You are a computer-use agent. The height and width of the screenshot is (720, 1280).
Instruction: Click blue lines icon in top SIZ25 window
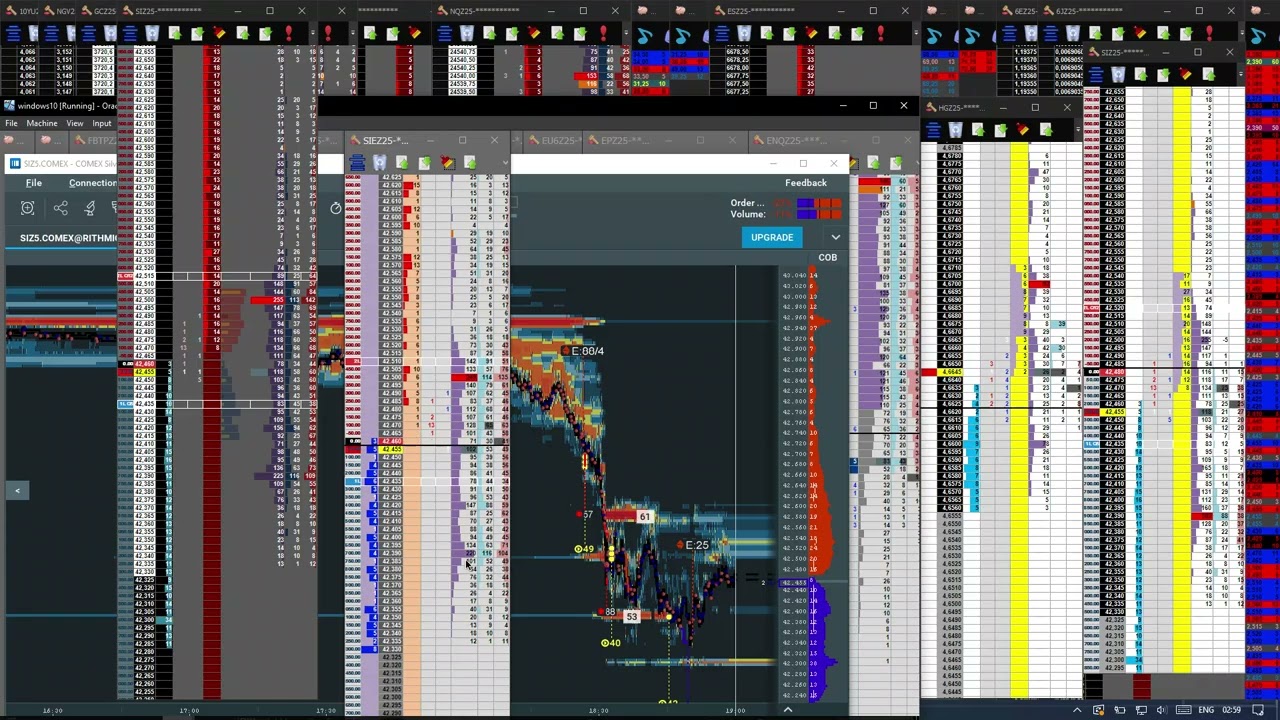click(x=130, y=33)
